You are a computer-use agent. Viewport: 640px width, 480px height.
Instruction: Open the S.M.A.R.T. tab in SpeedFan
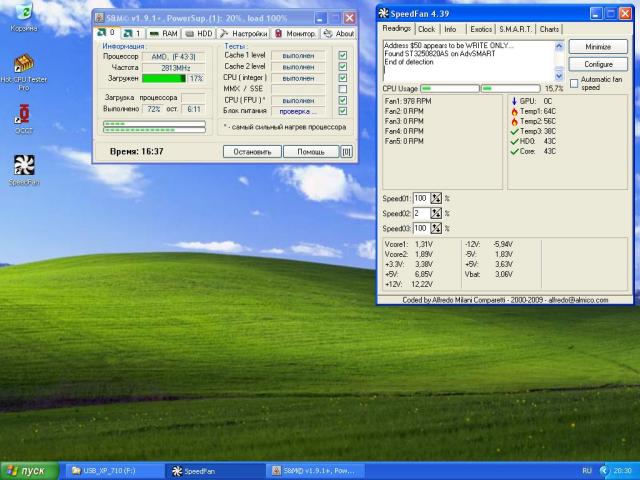click(516, 29)
